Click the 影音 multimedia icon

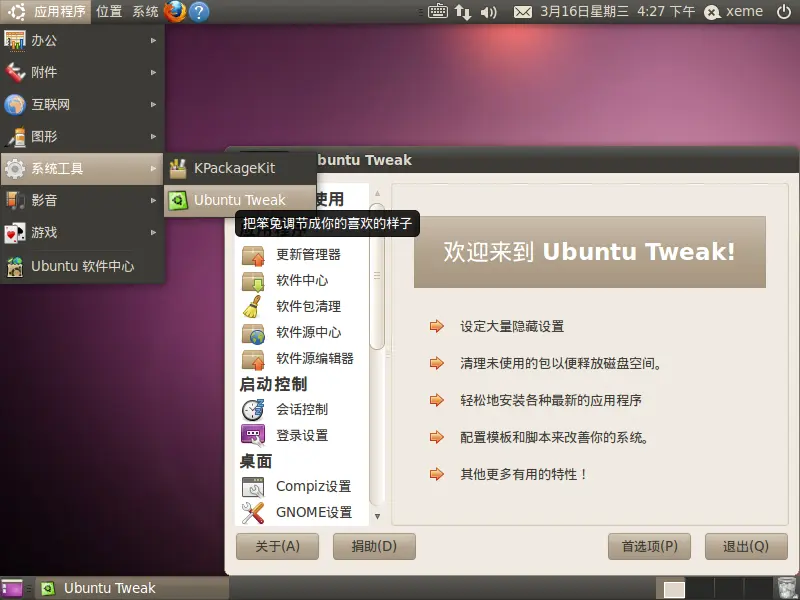(14, 201)
